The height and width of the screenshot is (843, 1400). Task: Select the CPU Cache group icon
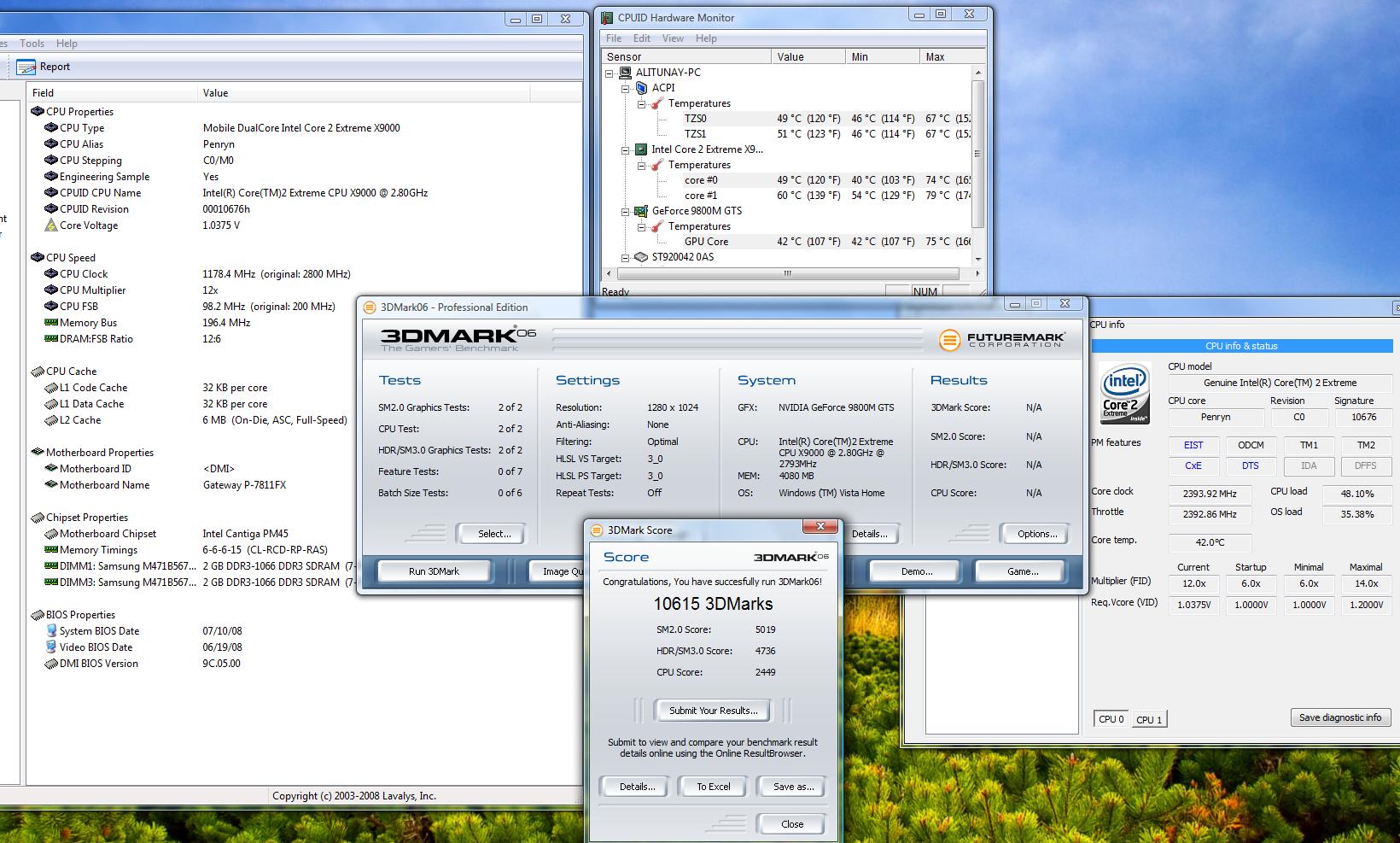pyautogui.click(x=38, y=372)
